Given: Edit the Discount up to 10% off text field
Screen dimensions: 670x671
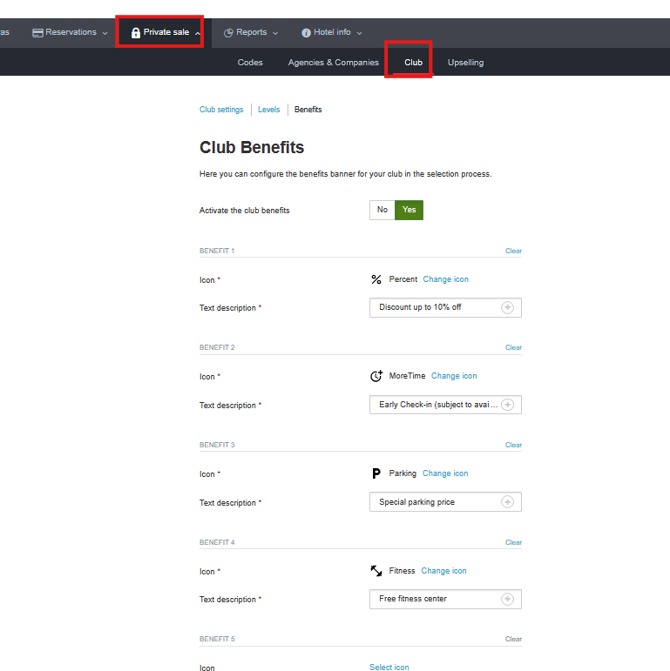Looking at the screenshot, I should tap(445, 308).
